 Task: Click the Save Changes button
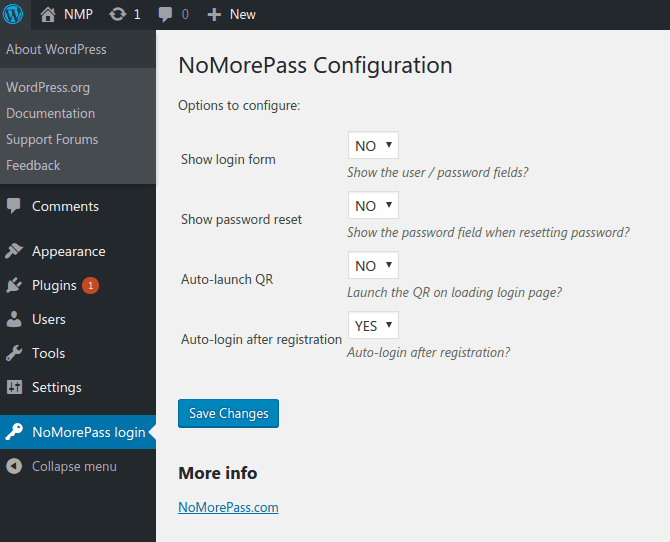(228, 413)
